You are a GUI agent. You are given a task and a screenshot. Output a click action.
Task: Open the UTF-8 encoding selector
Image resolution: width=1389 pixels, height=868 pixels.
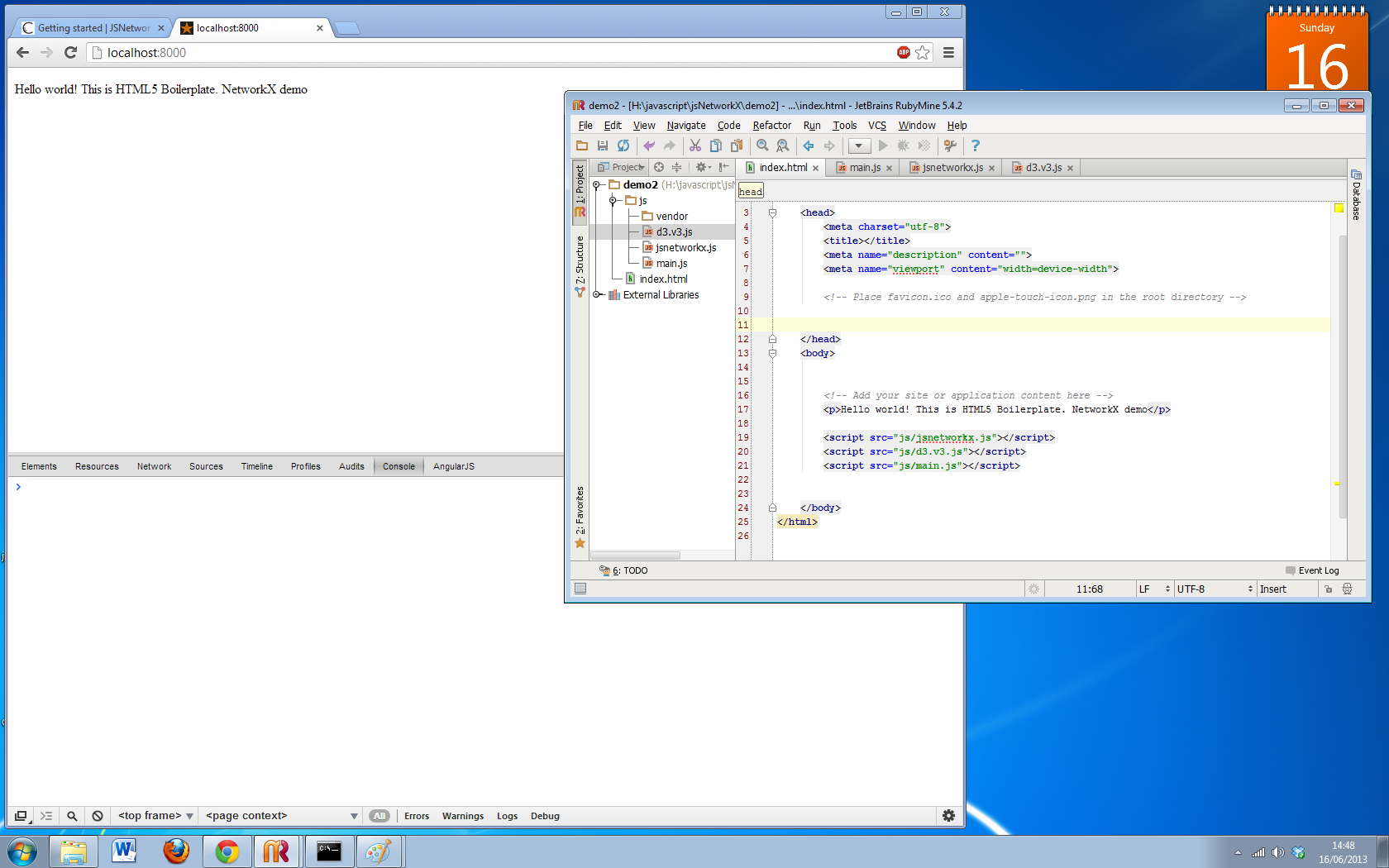click(x=1215, y=589)
